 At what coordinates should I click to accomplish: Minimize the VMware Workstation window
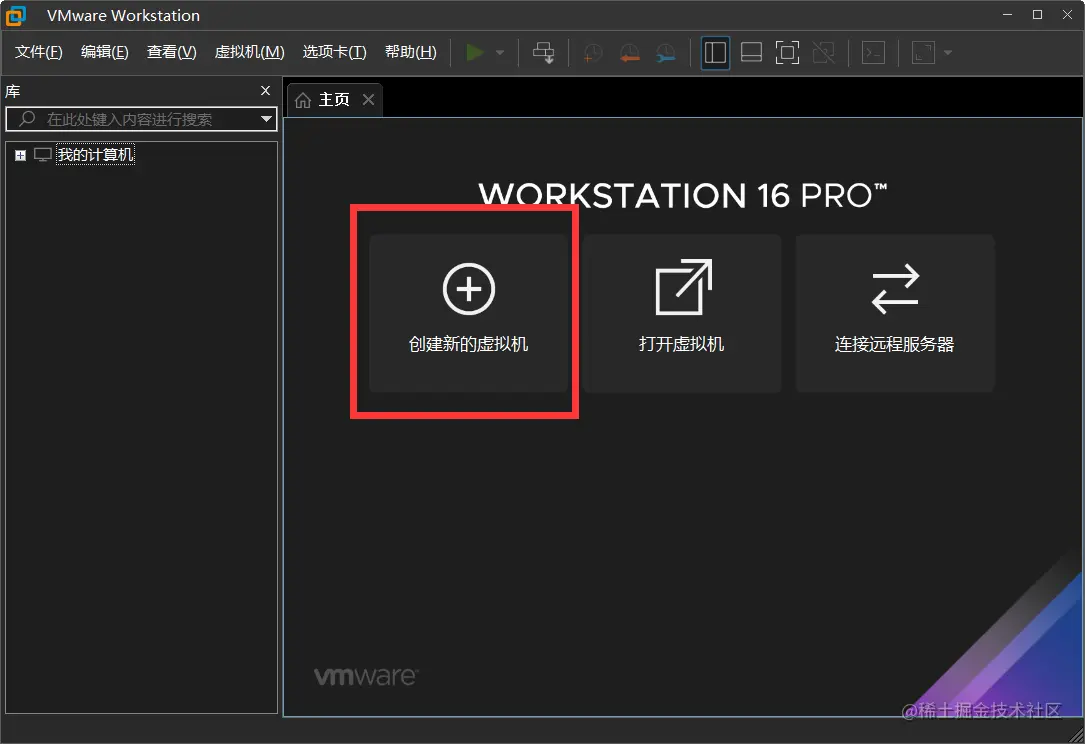[1008, 15]
